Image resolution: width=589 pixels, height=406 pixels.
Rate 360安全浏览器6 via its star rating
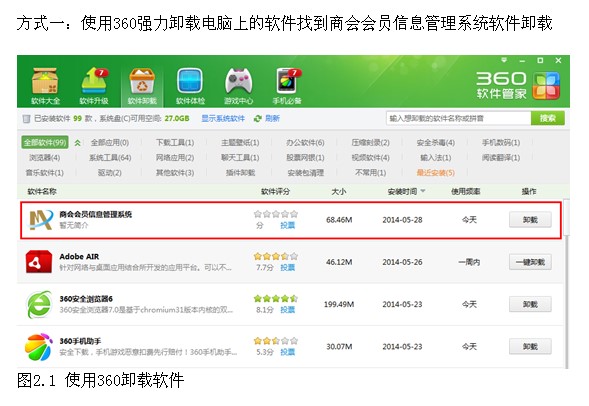[x=276, y=299]
